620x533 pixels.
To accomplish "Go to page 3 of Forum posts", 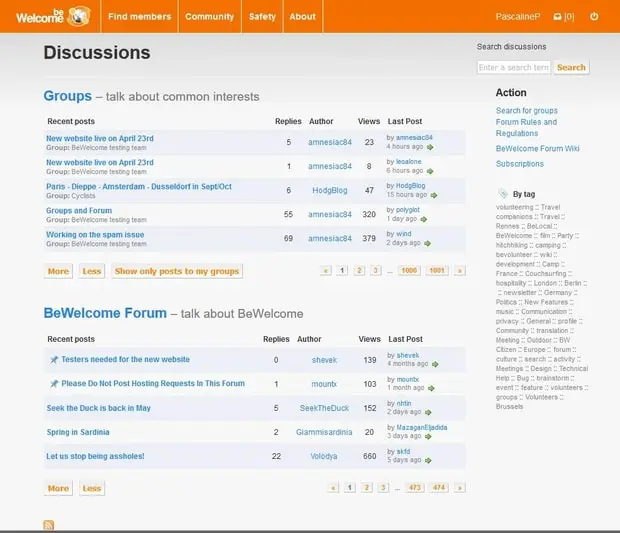I will coord(383,488).
